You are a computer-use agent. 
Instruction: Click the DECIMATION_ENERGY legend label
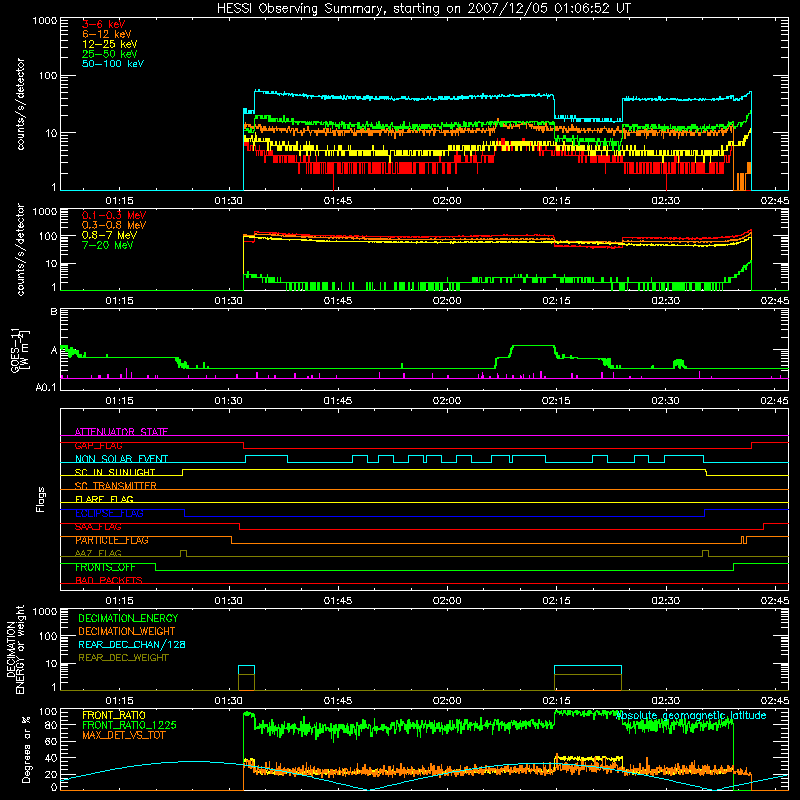[x=128, y=618]
